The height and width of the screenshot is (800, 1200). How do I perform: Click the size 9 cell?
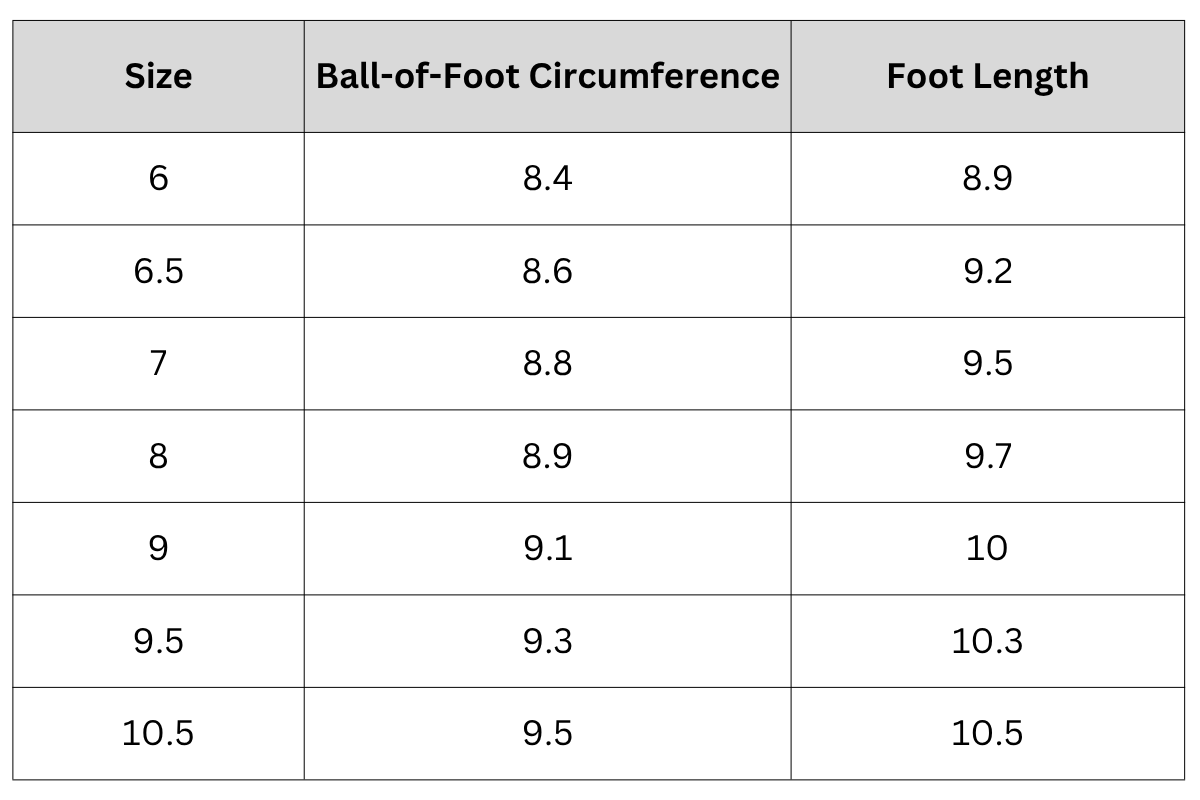pyautogui.click(x=158, y=548)
